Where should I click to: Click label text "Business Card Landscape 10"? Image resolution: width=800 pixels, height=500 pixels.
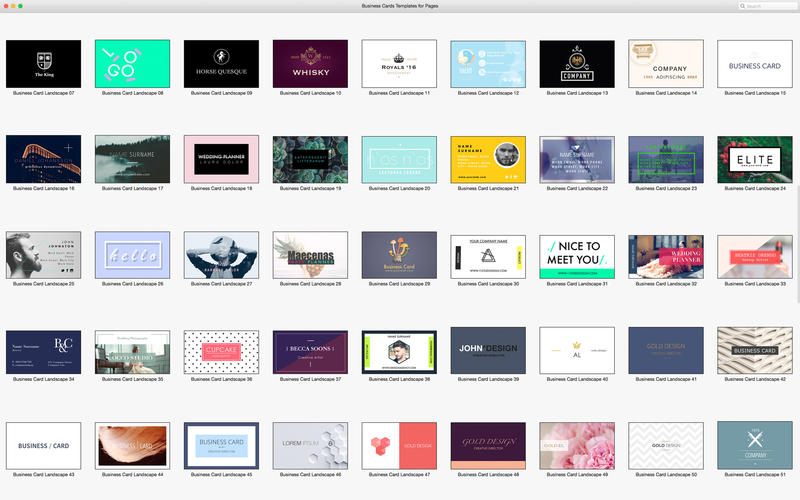click(310, 93)
